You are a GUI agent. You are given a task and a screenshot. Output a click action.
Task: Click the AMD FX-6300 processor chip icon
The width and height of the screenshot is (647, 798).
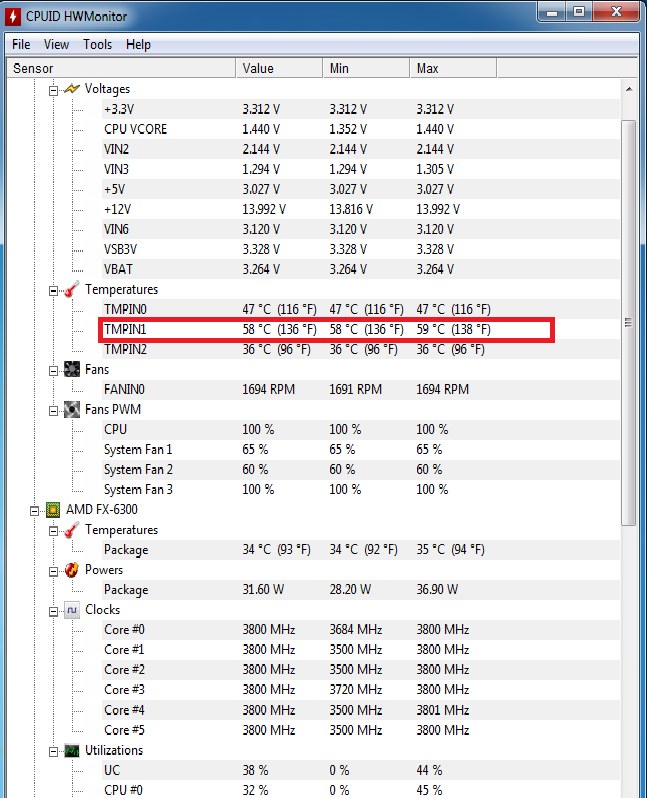coord(53,509)
